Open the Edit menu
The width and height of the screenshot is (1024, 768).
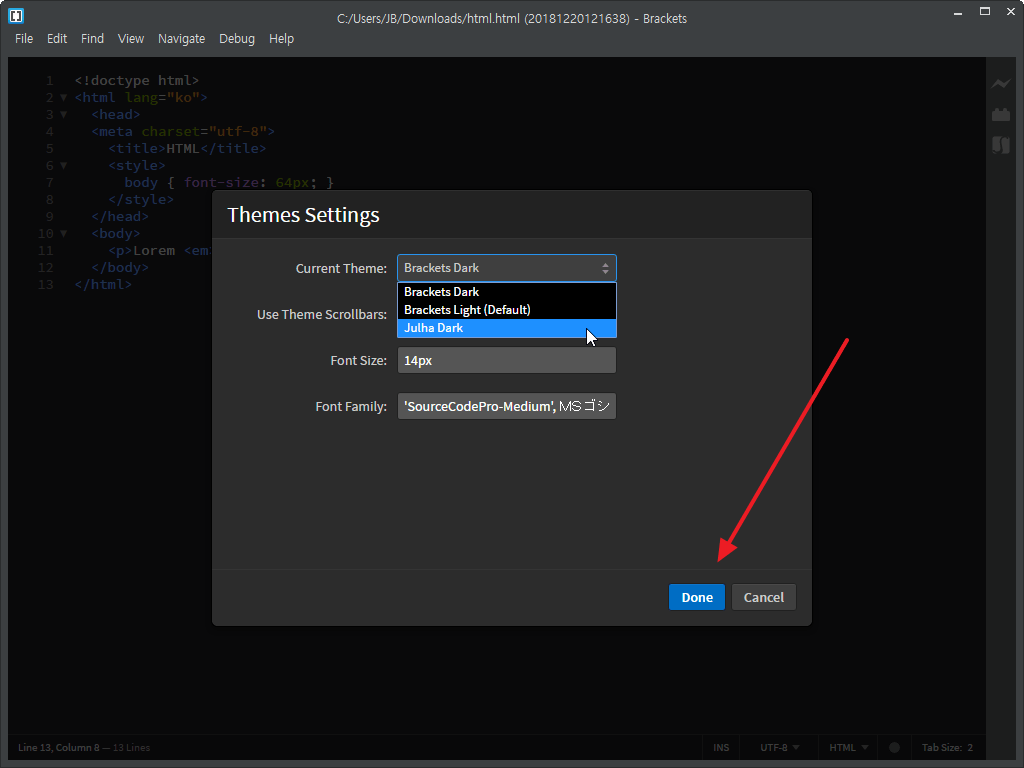(57, 39)
